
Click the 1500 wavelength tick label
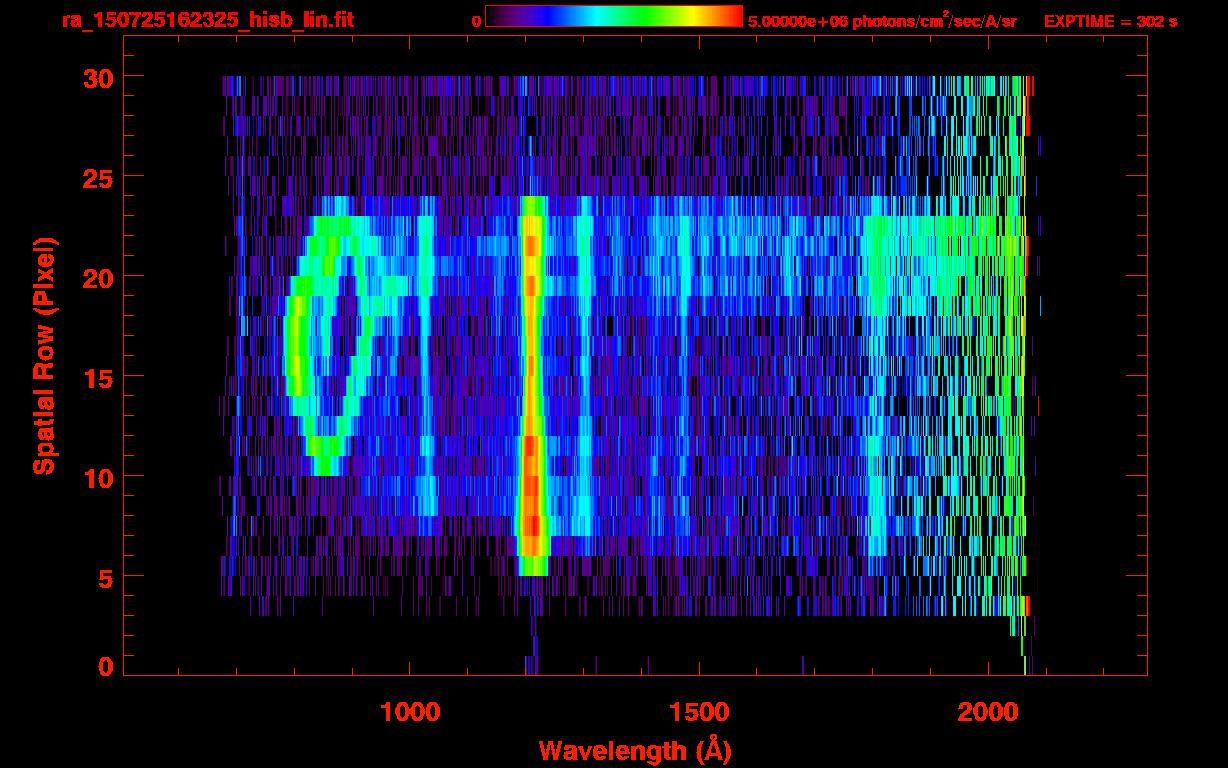(698, 712)
